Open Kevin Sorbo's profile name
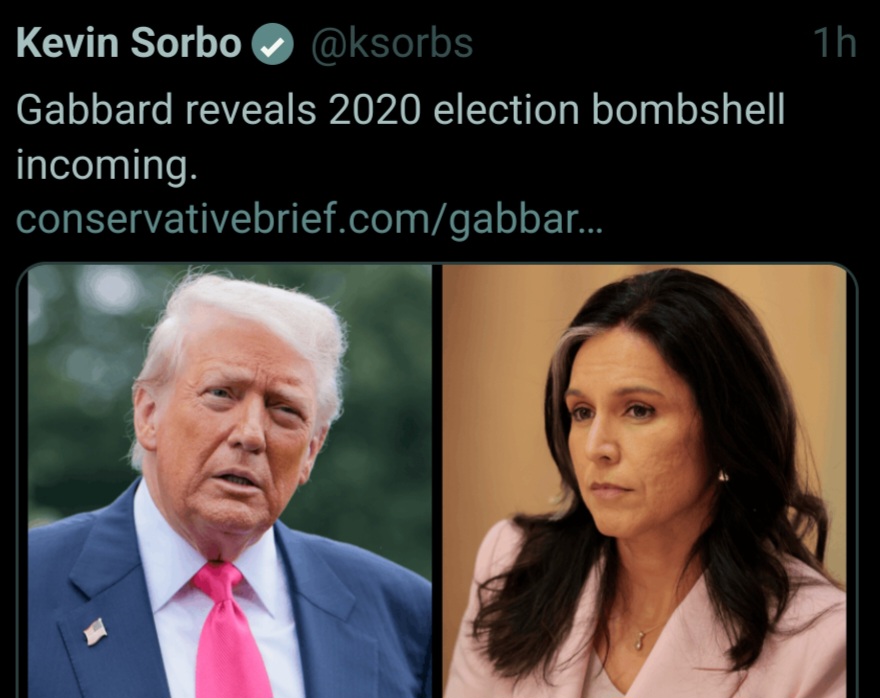Viewport: 880px width, 698px height. pos(129,43)
